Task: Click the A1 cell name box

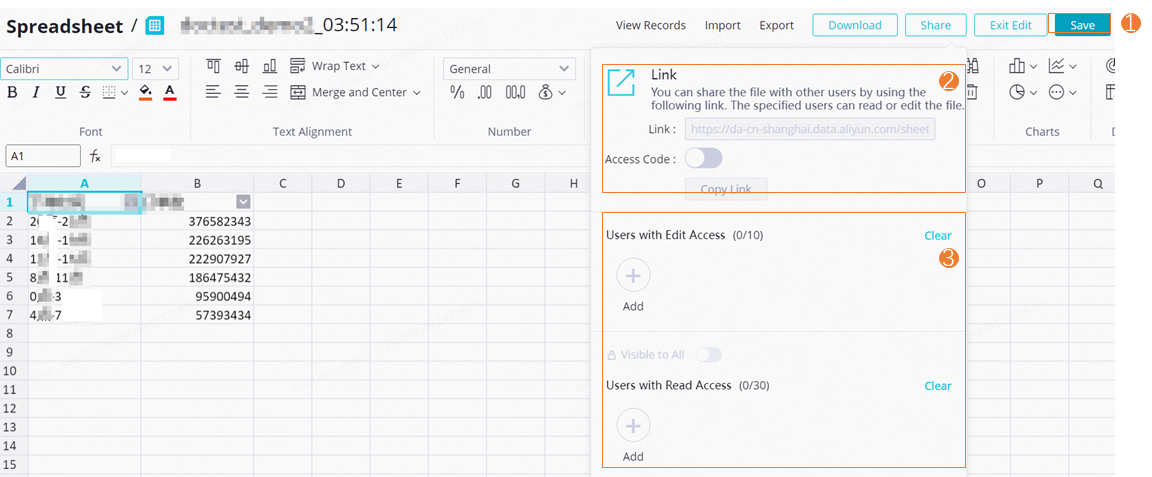Action: pyautogui.click(x=43, y=156)
